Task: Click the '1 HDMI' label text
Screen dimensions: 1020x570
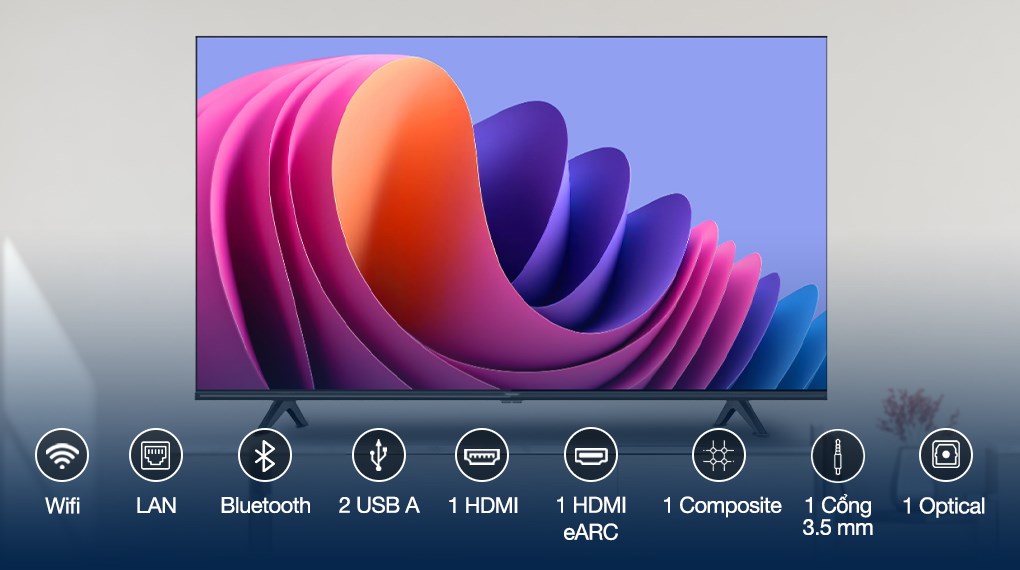Action: [x=483, y=506]
